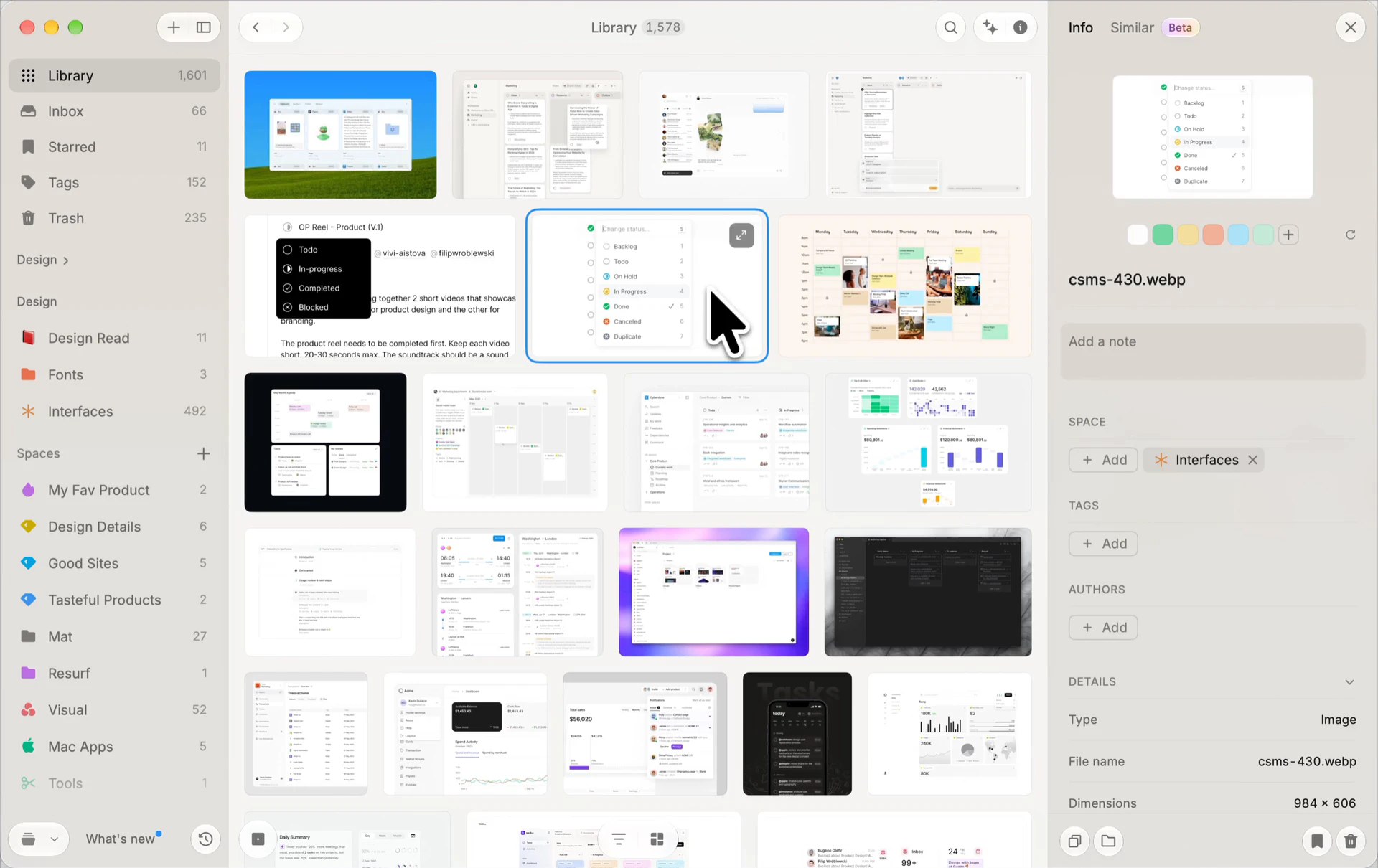Click the plus button to add new item
1378x868 pixels.
(x=174, y=27)
